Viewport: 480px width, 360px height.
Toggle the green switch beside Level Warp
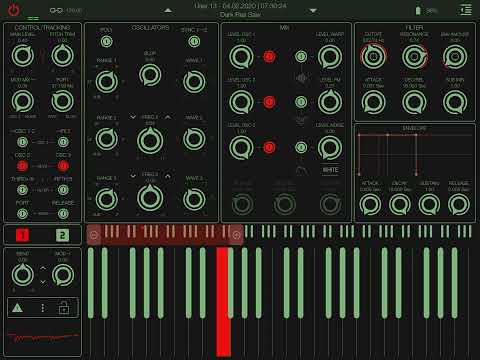pos(301,57)
